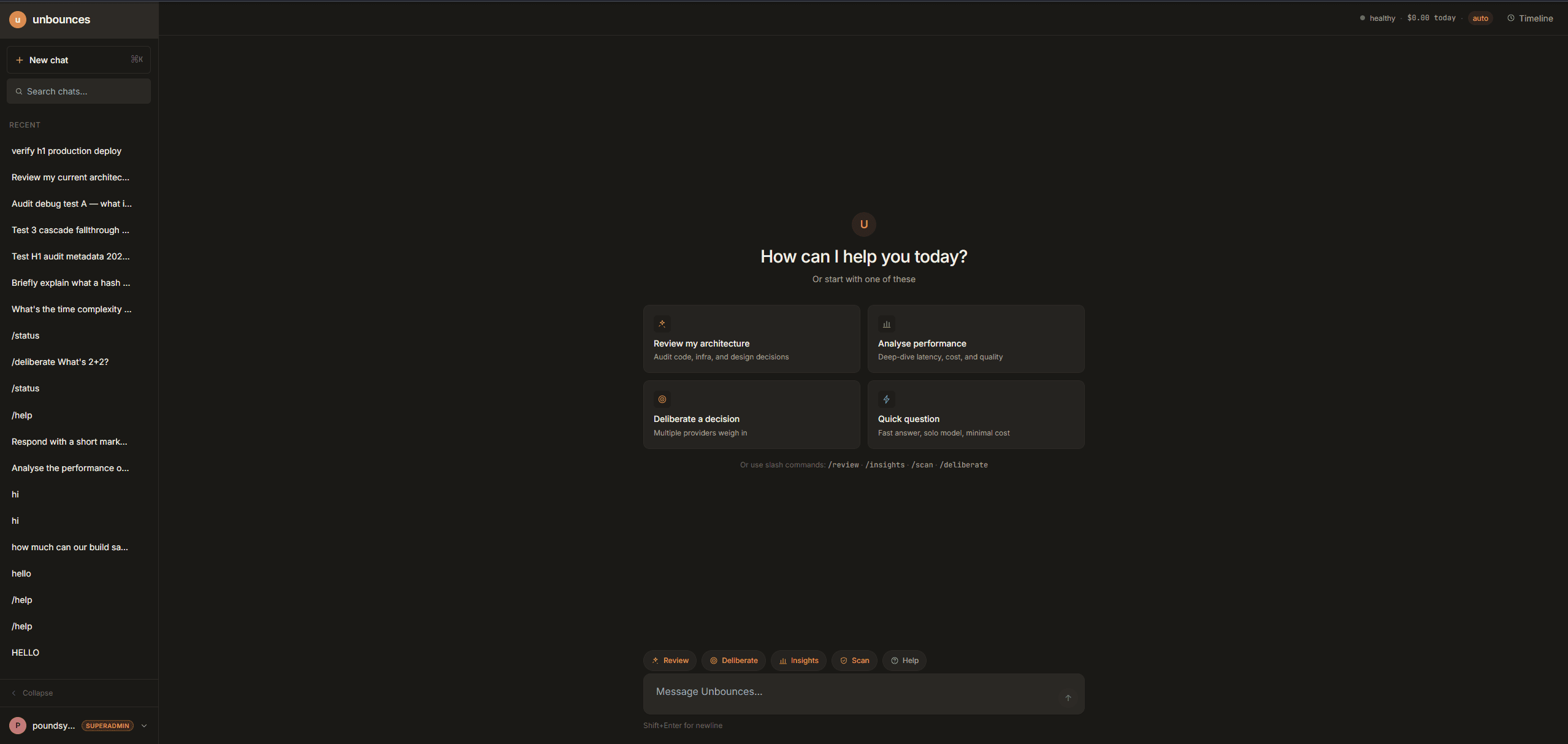Select the Scan quick action chip
This screenshot has height=744, width=1568.
(855, 661)
